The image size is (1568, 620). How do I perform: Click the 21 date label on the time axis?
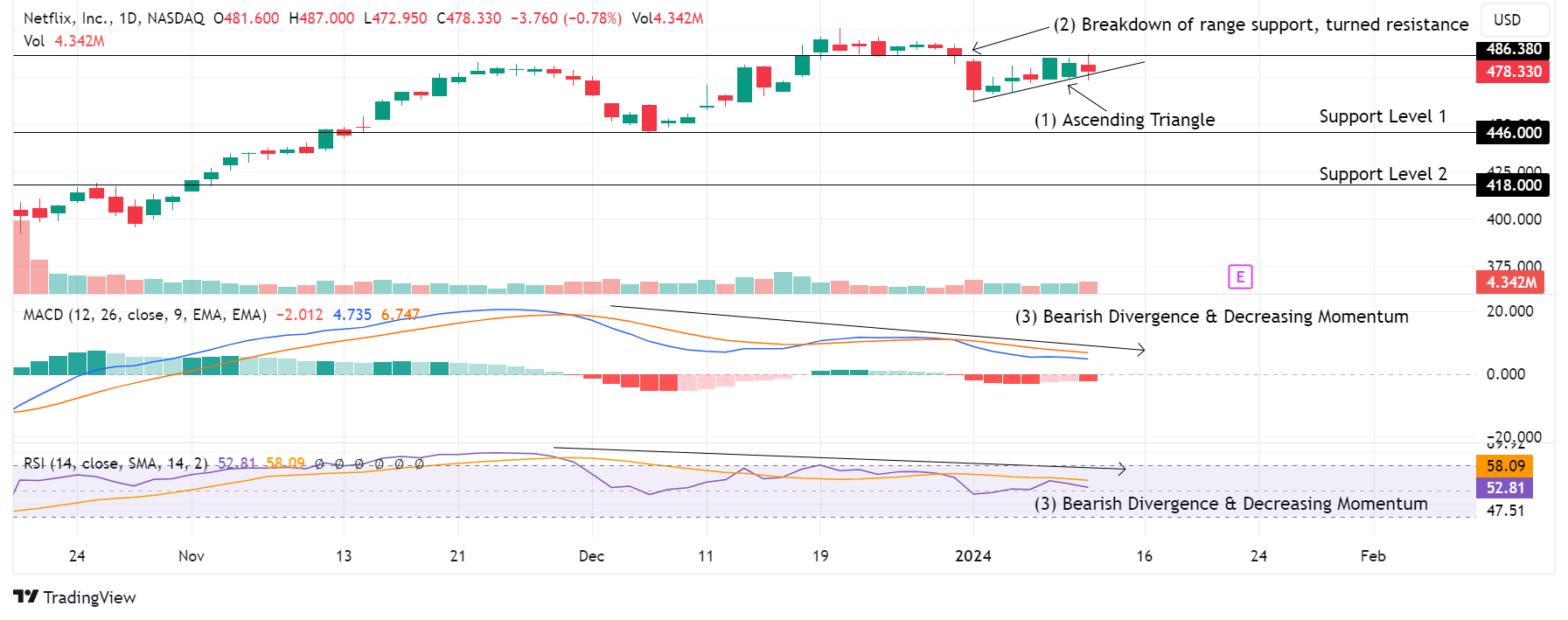click(457, 556)
